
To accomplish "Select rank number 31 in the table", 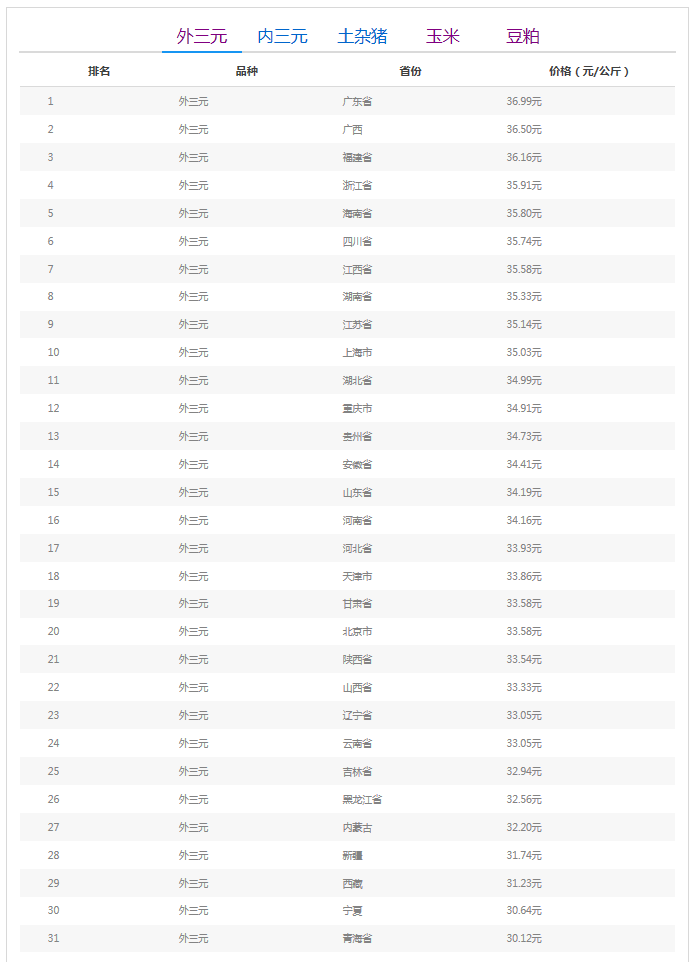I will pyautogui.click(x=53, y=939).
